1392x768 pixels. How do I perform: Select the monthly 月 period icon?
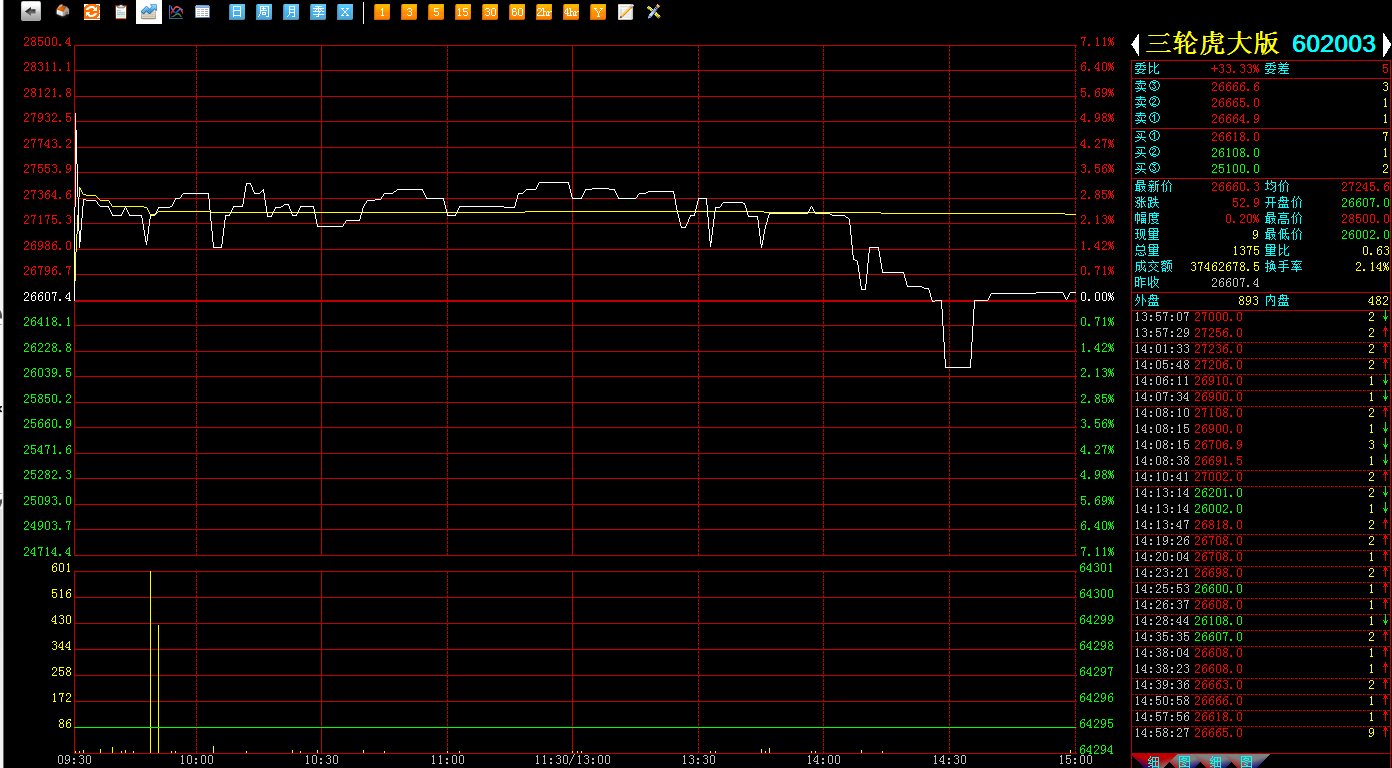click(291, 12)
